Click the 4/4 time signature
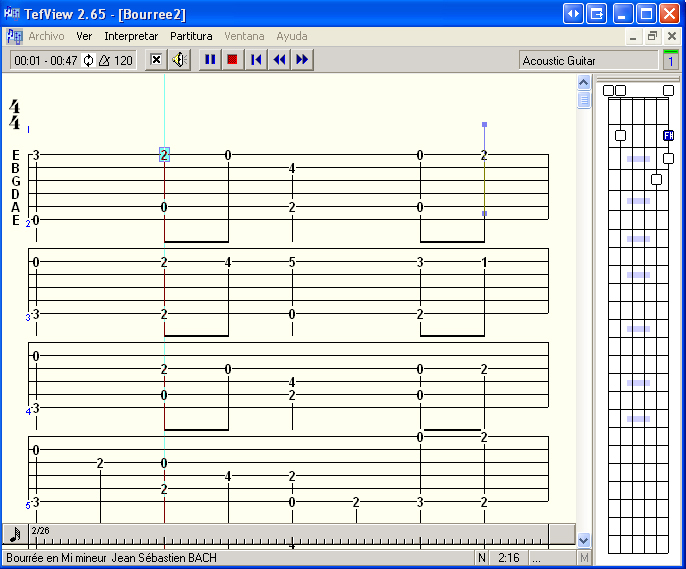 14,115
